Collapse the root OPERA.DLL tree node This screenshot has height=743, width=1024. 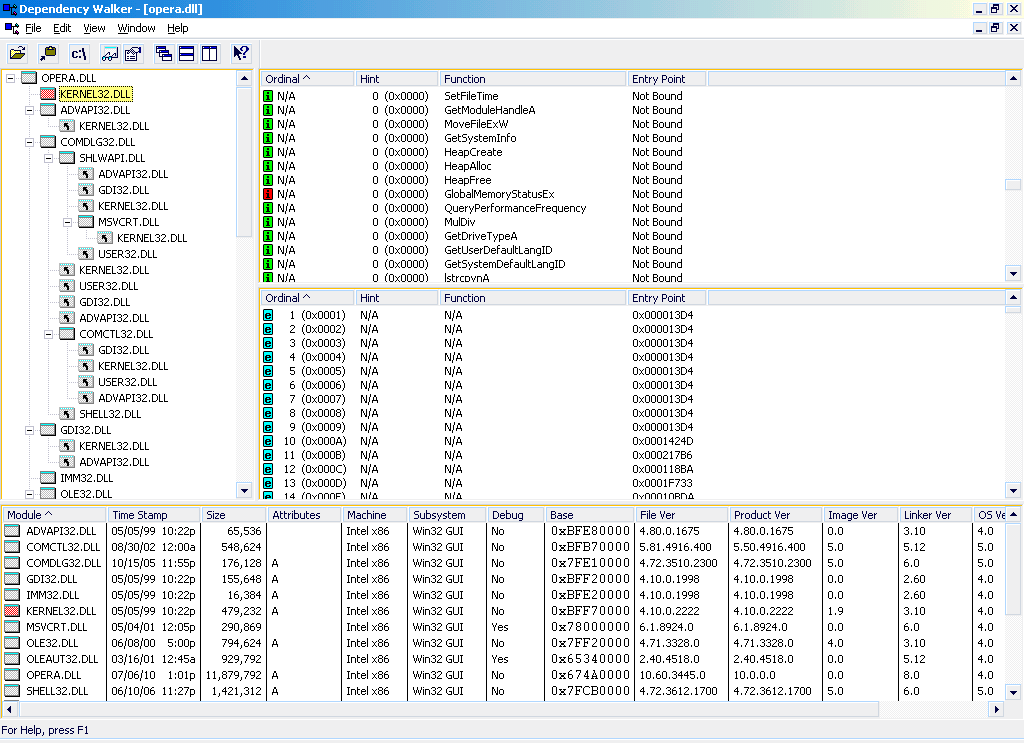[x=10, y=78]
